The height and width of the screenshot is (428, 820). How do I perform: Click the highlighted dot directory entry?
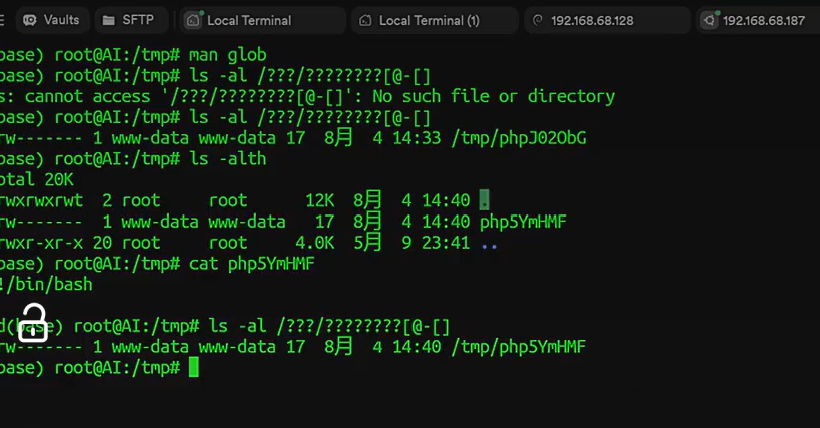pyautogui.click(x=484, y=200)
